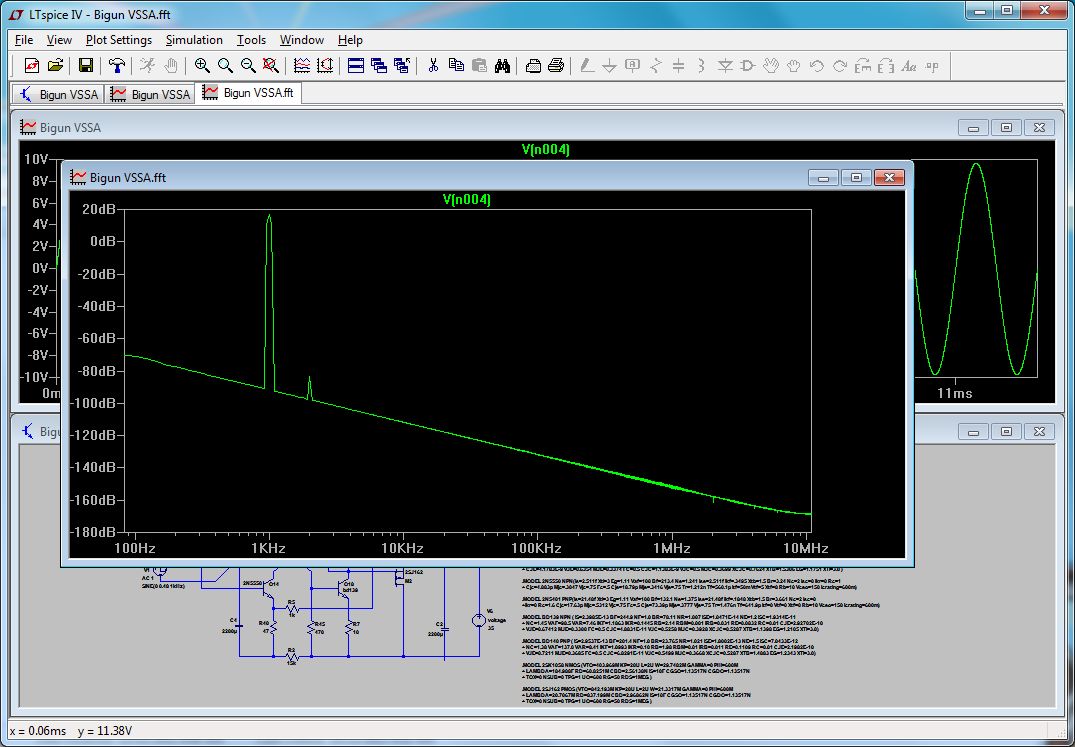Click the pencil Wire tool icon
The height and width of the screenshot is (747, 1075).
[586, 65]
